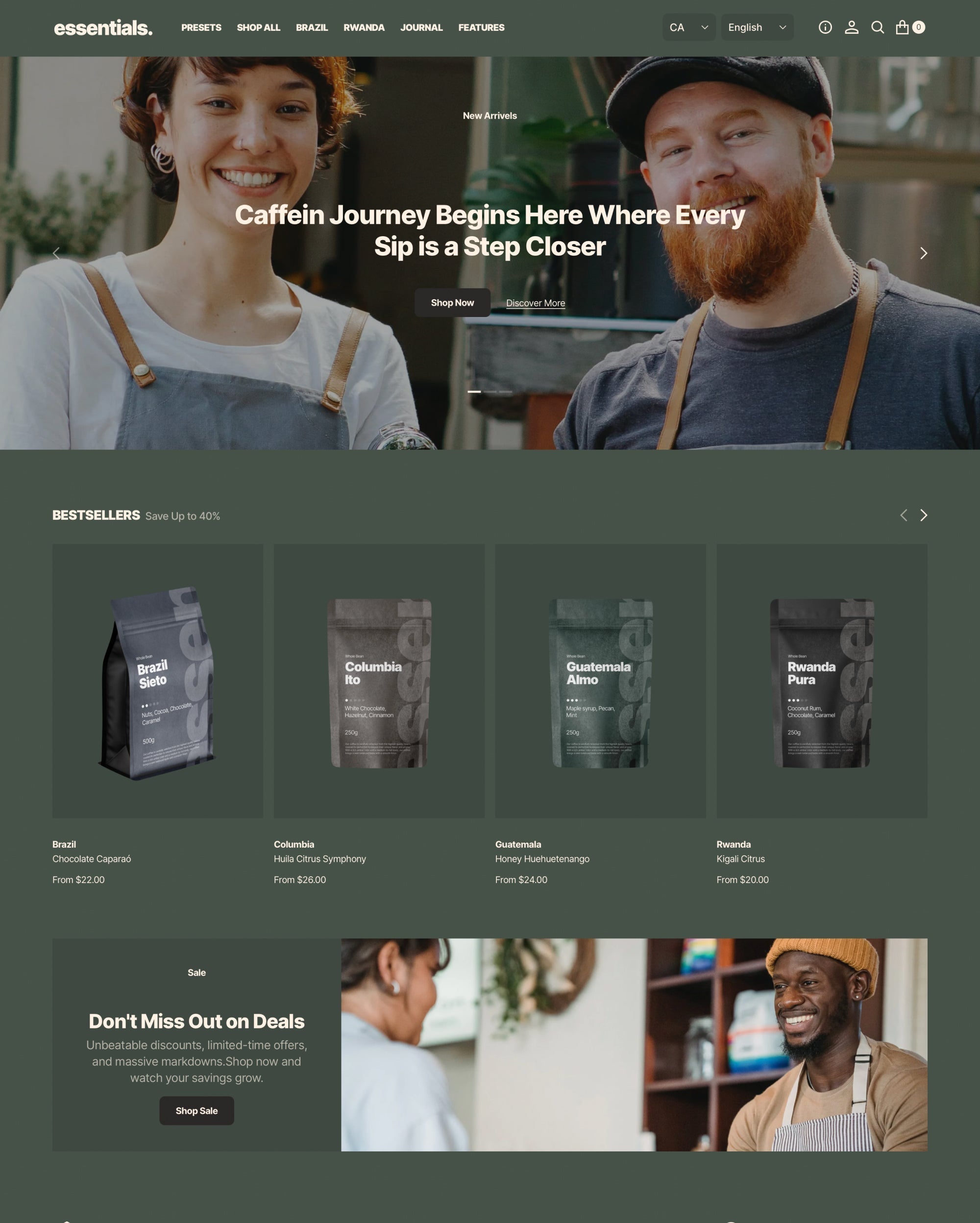The height and width of the screenshot is (1223, 980).
Task: Expand the English language selector dropdown
Action: (x=756, y=27)
